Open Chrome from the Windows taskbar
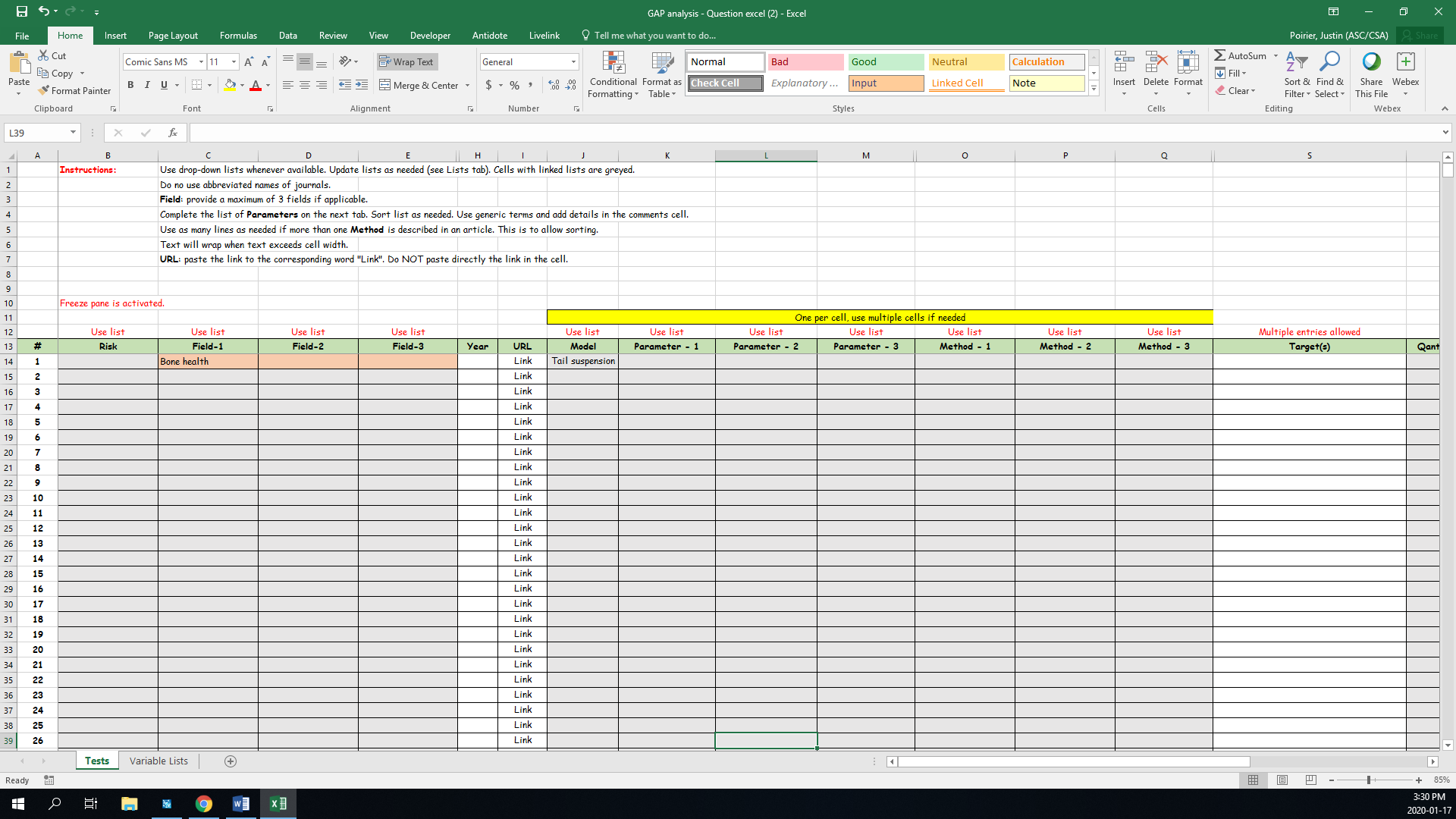 click(x=203, y=804)
